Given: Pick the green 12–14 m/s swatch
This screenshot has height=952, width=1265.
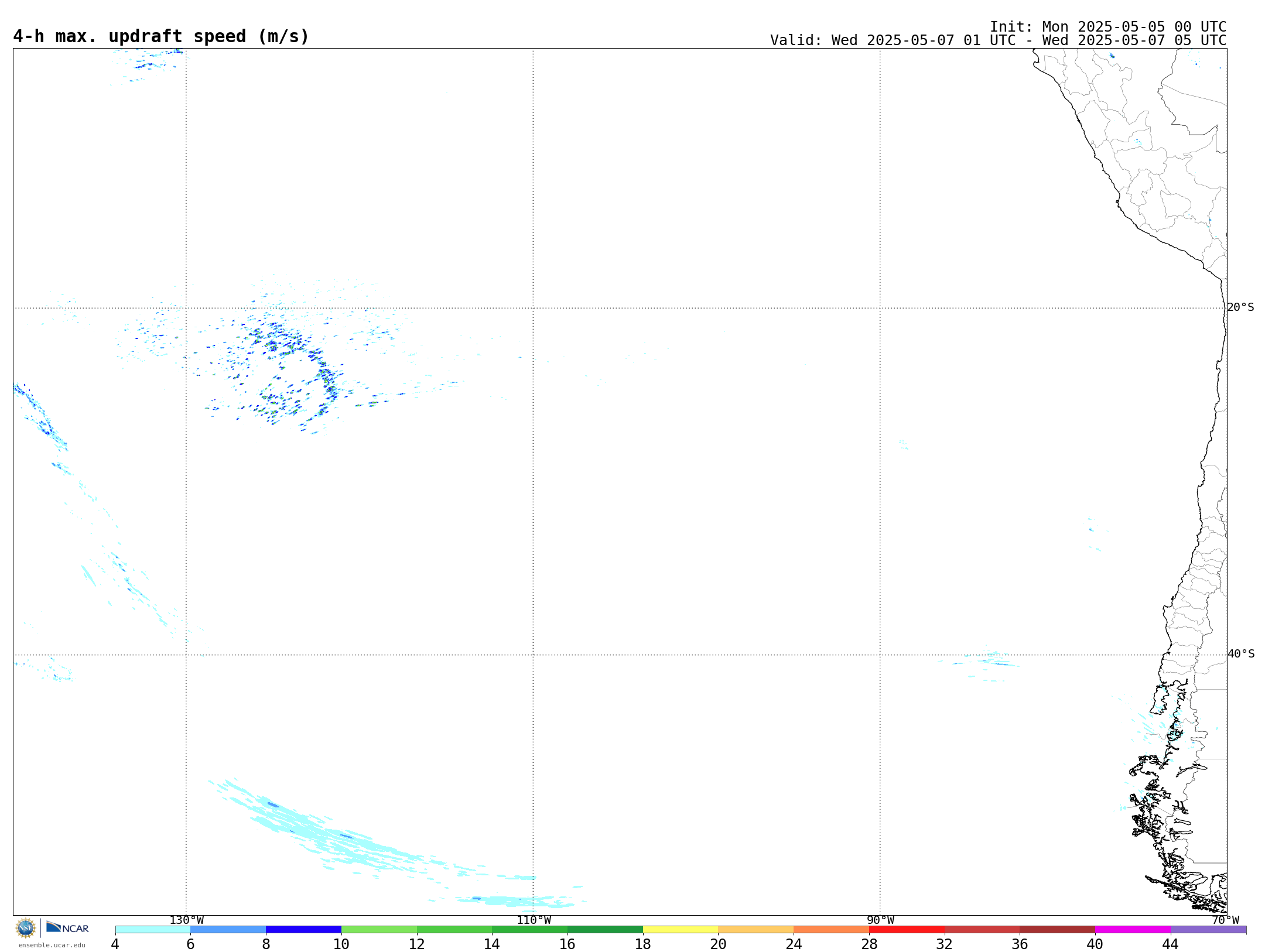Looking at the screenshot, I should 454,930.
